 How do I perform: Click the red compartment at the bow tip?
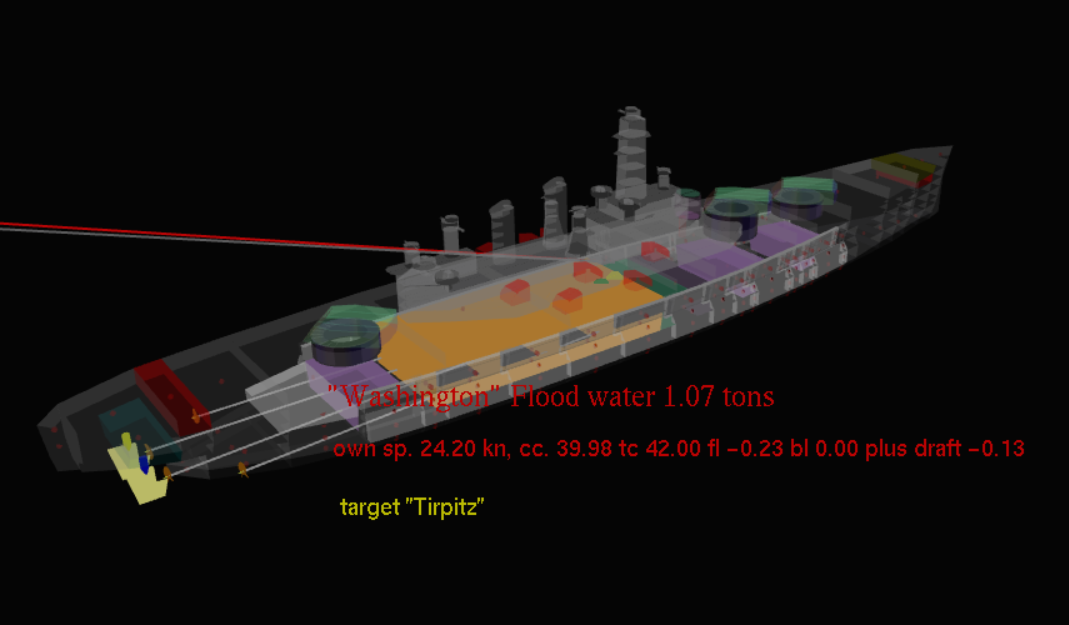[926, 181]
